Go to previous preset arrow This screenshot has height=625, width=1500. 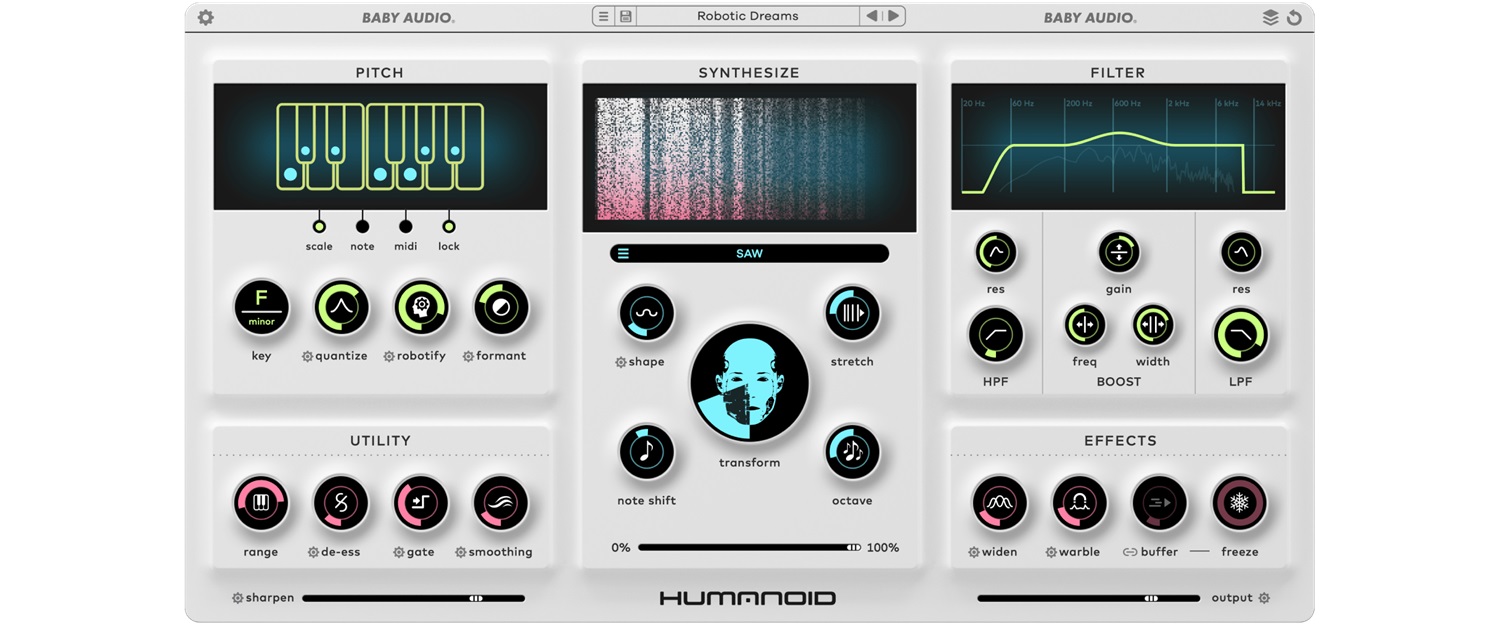872,16
